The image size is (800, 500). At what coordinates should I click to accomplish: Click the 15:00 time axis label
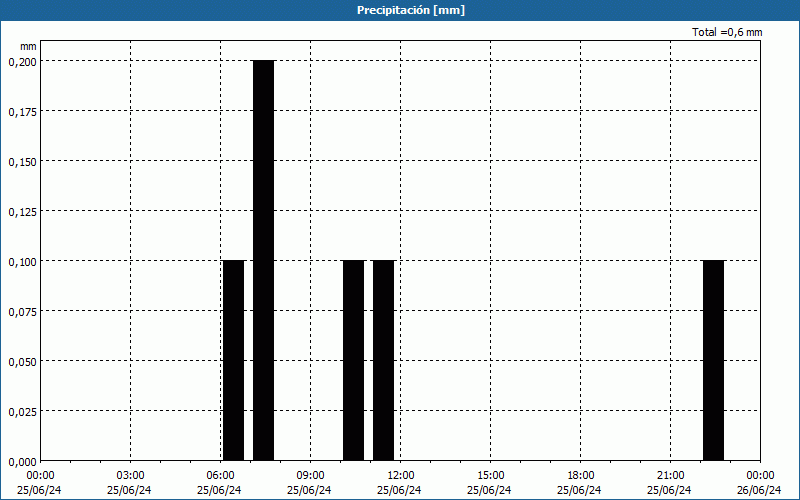(490, 476)
